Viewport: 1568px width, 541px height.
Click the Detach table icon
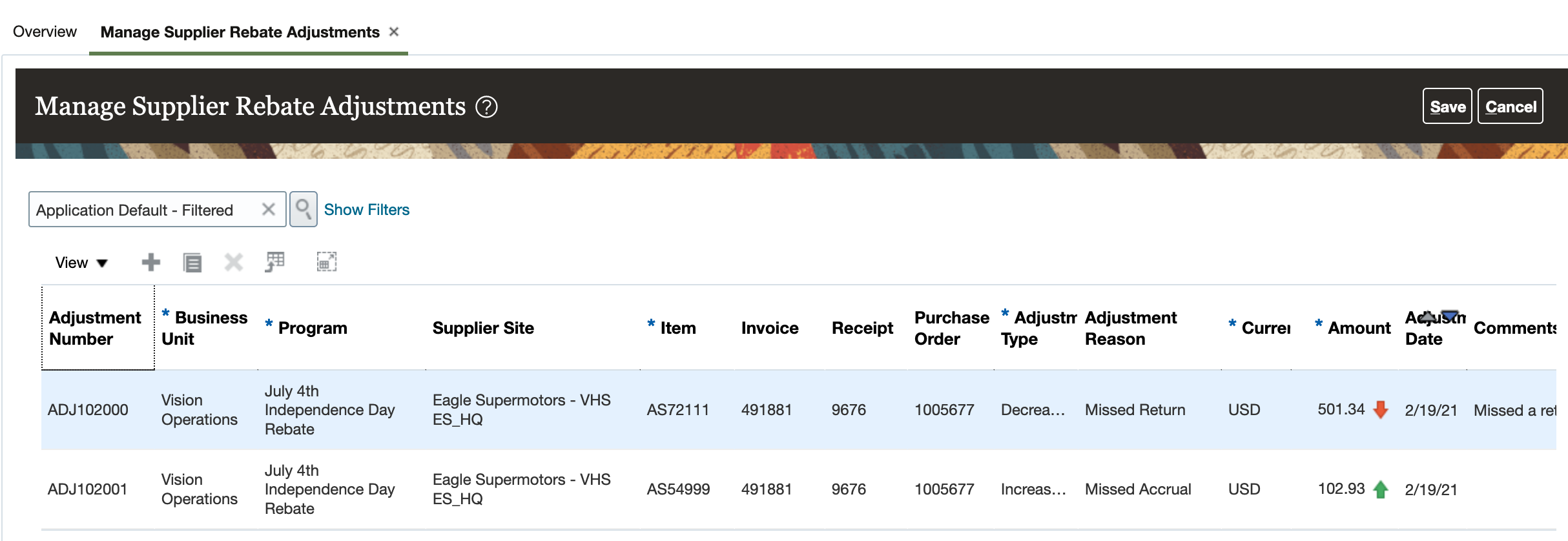326,262
